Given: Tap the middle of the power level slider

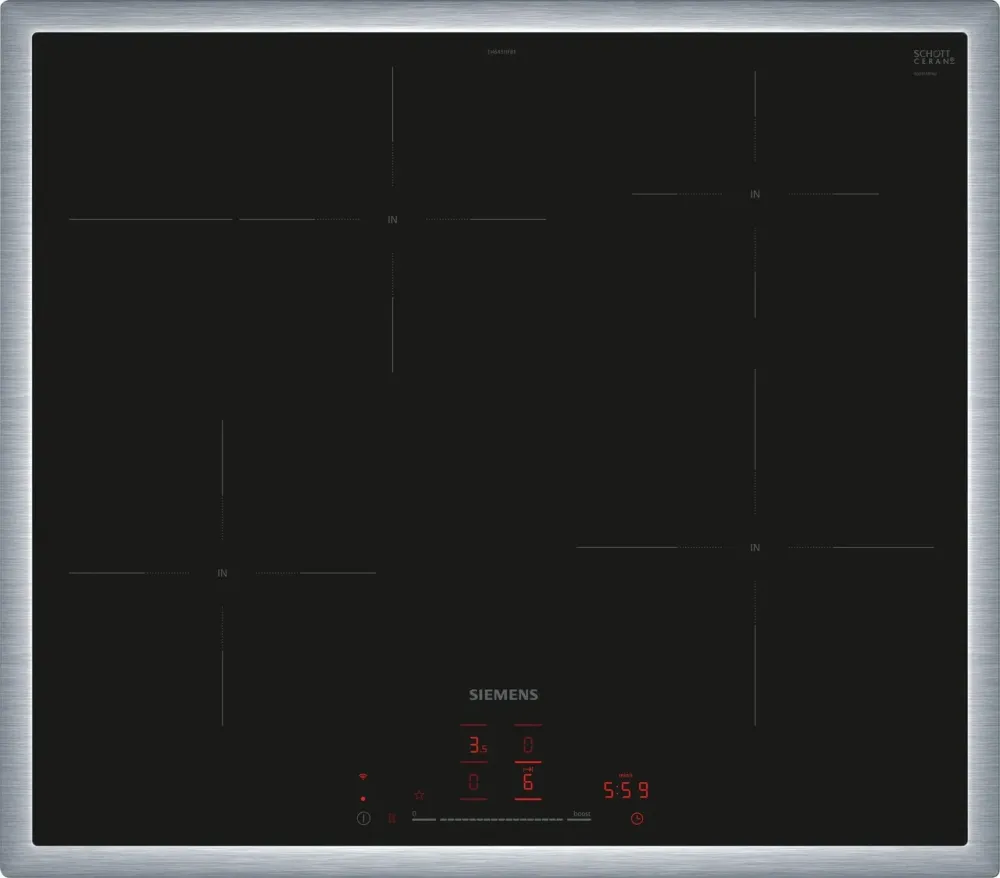Looking at the screenshot, I should tap(501, 819).
